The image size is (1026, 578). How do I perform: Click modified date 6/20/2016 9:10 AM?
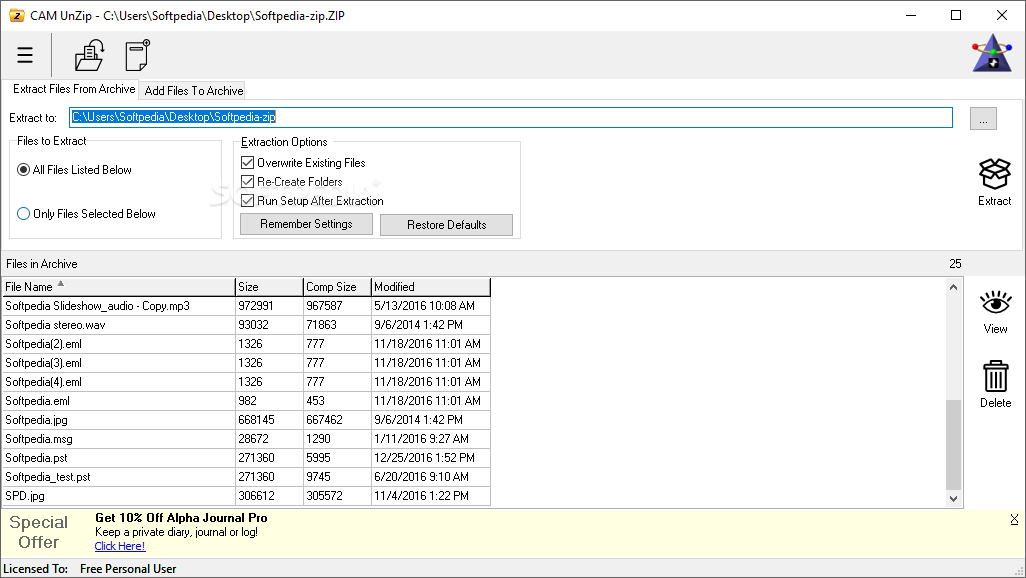421,477
